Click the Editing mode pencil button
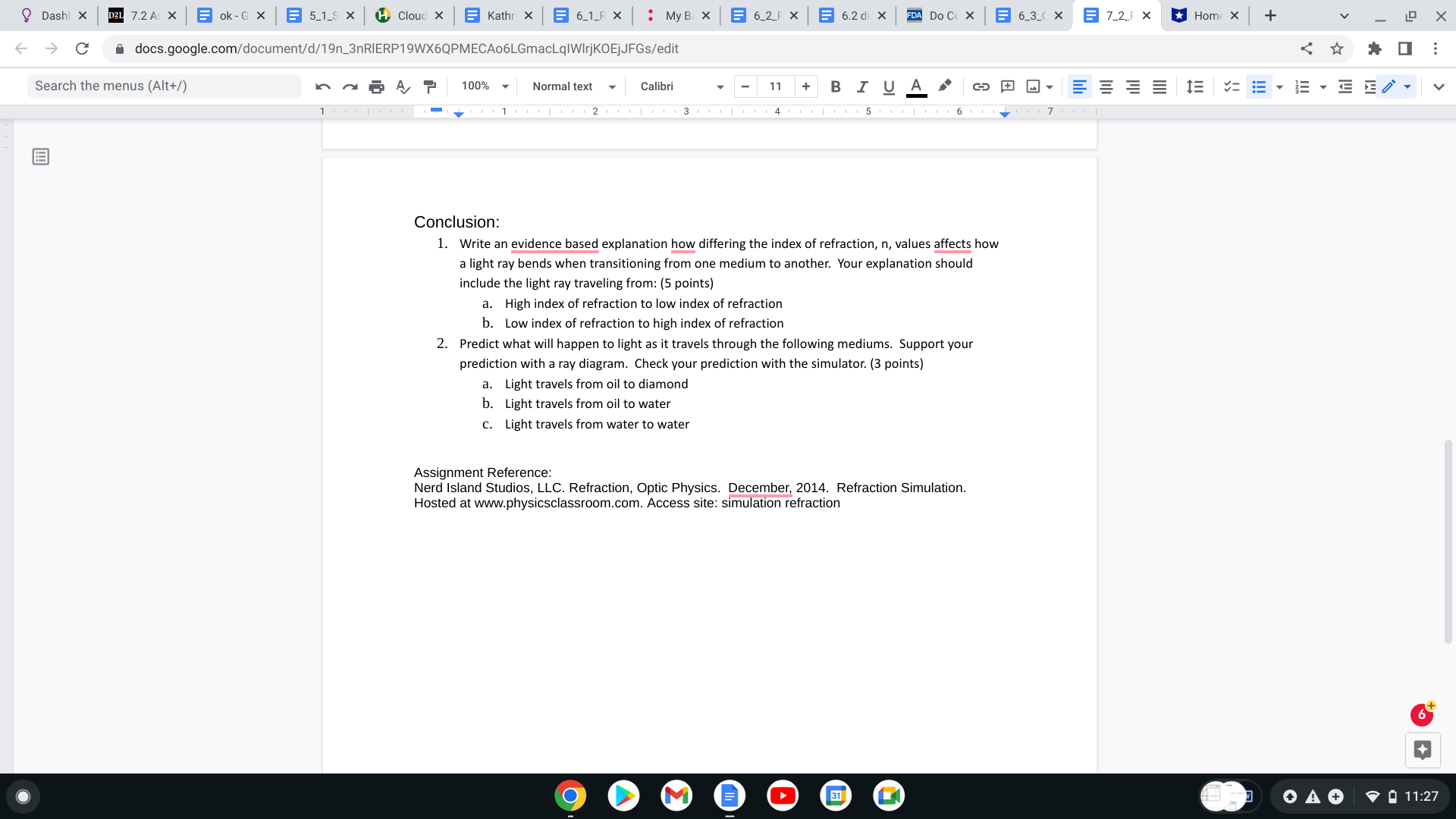 (1389, 86)
